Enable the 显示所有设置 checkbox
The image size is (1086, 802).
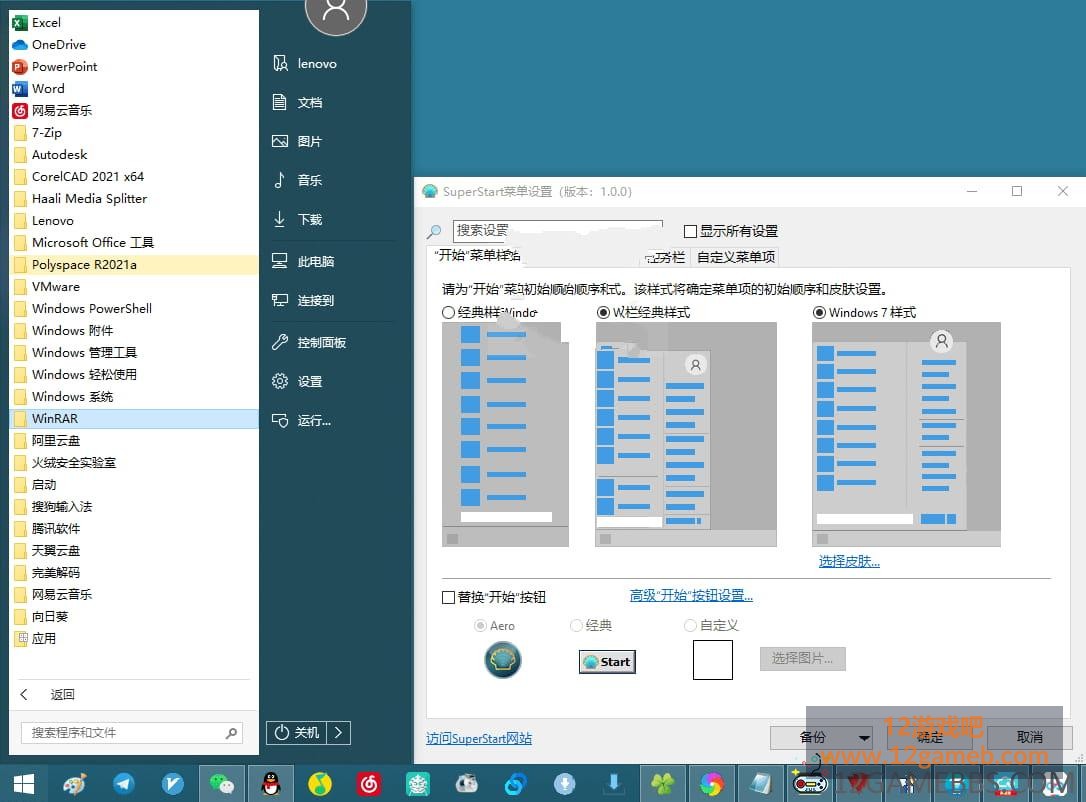tap(690, 231)
